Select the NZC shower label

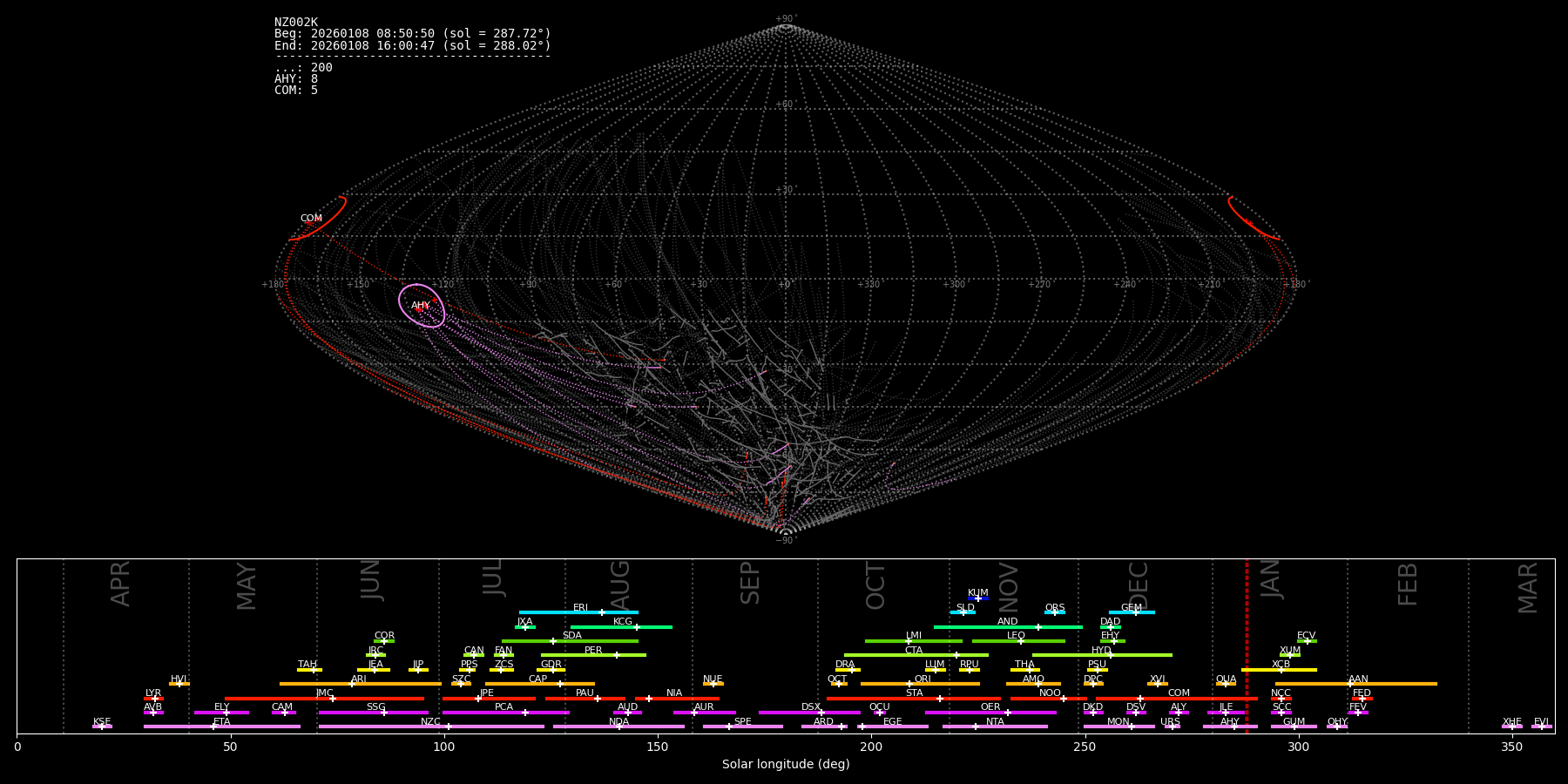pyautogui.click(x=431, y=722)
